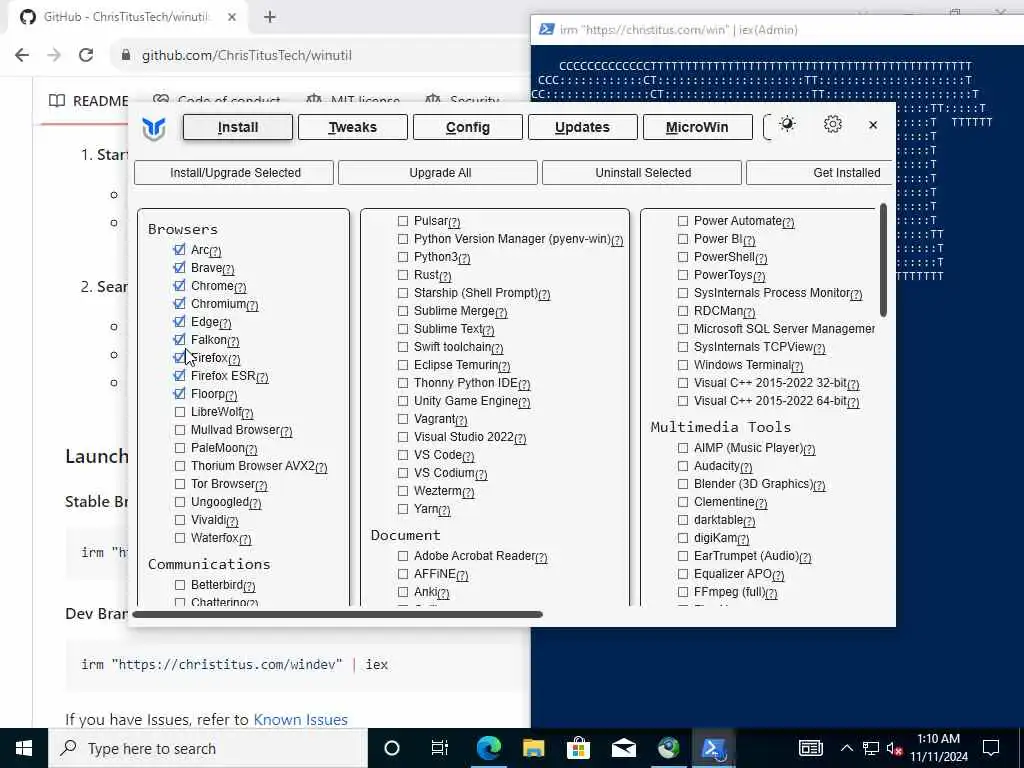Switch to the Tweaks tab
This screenshot has height=768, width=1024.
[x=353, y=127]
